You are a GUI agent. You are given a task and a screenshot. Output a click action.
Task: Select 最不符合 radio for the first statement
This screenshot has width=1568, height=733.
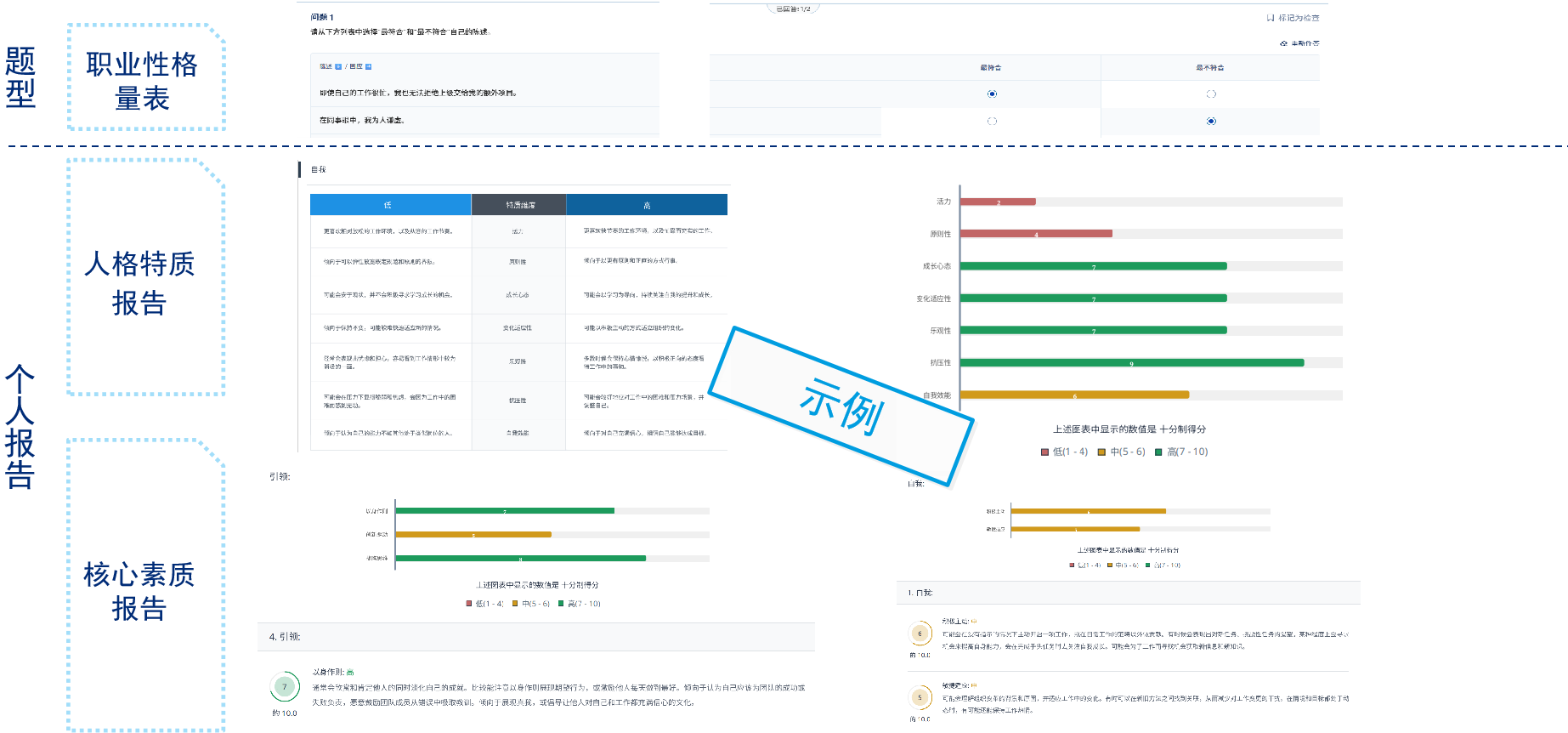pyautogui.click(x=1211, y=94)
